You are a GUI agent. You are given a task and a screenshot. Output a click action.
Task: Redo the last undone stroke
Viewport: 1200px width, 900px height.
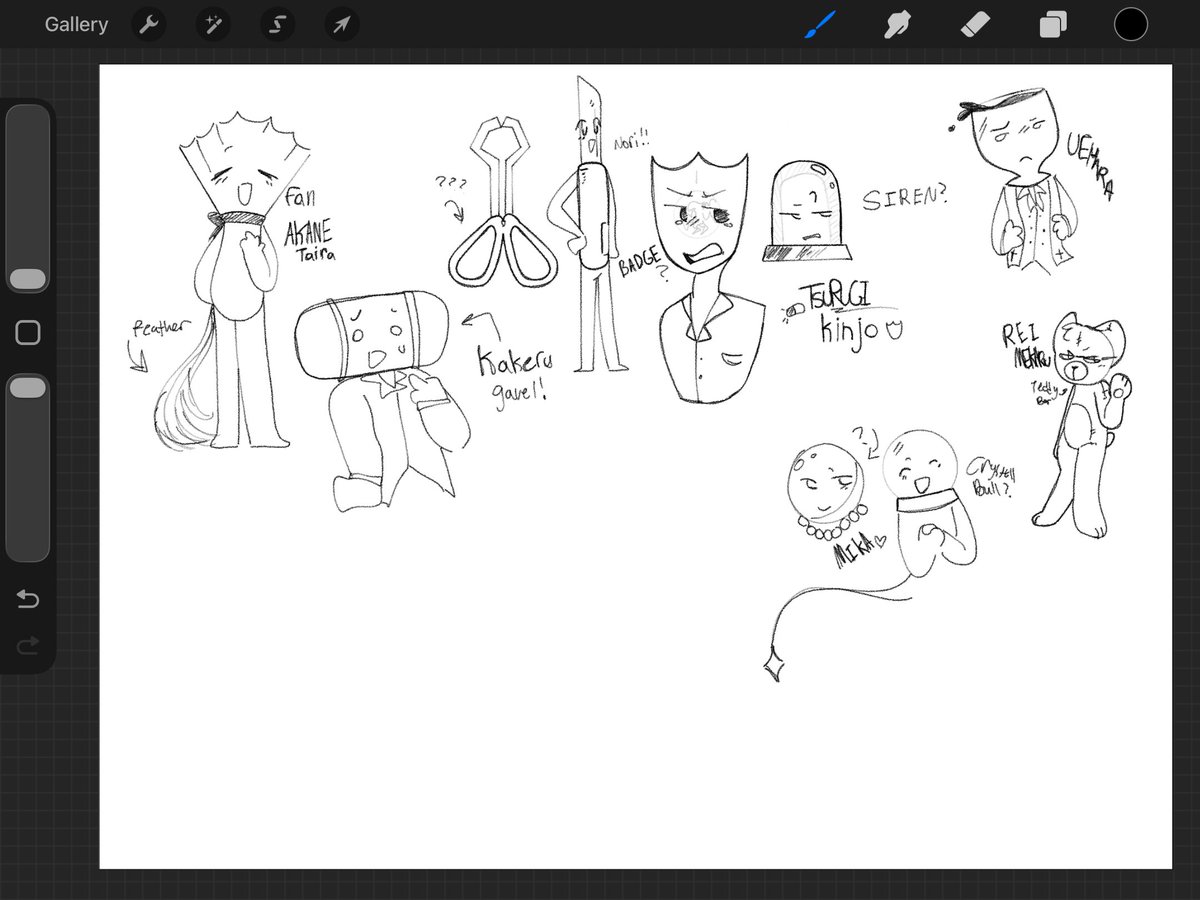coord(28,646)
